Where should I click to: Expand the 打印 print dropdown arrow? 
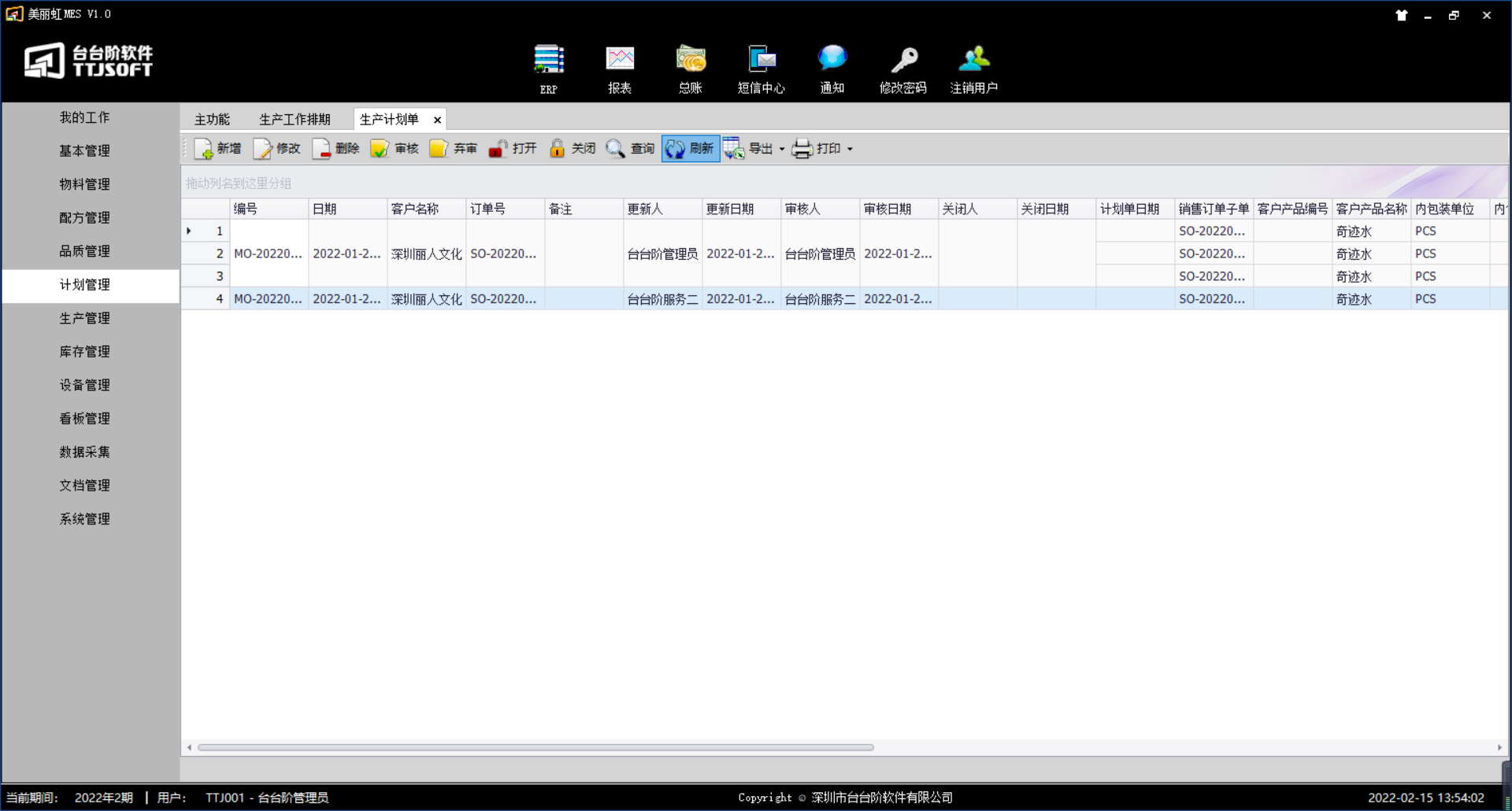pos(850,149)
